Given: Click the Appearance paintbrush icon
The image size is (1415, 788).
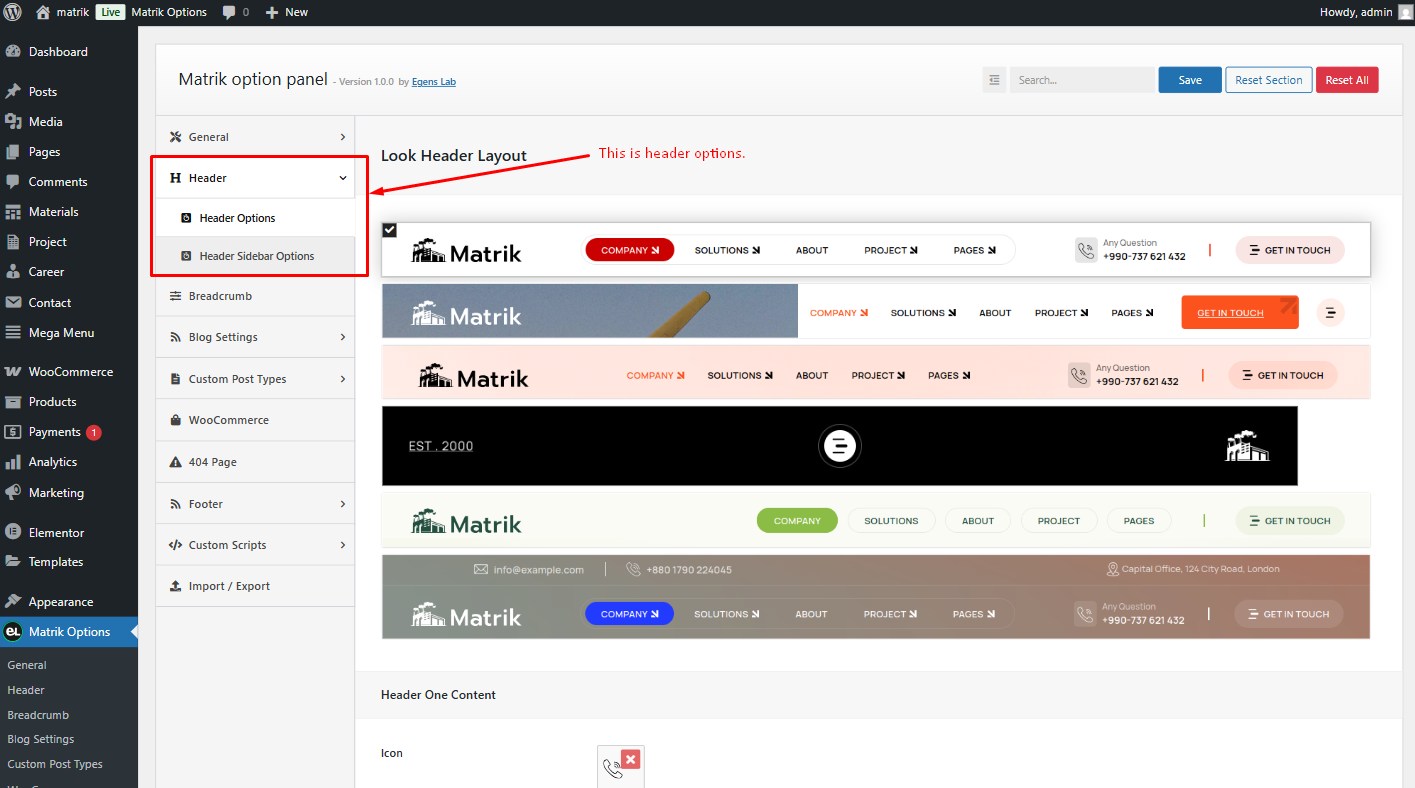Looking at the screenshot, I should 13,601.
